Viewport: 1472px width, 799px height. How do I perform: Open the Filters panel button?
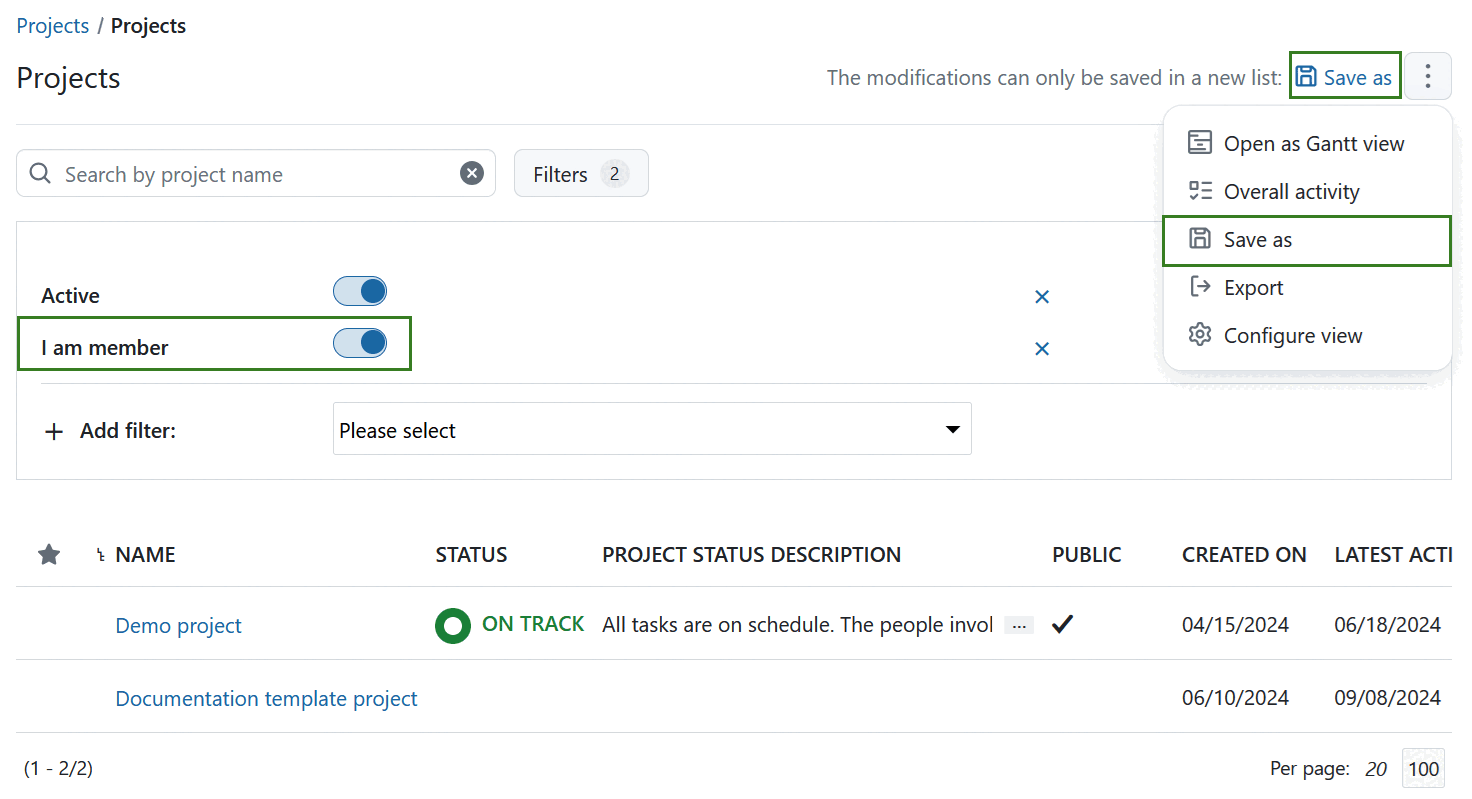[x=581, y=173]
